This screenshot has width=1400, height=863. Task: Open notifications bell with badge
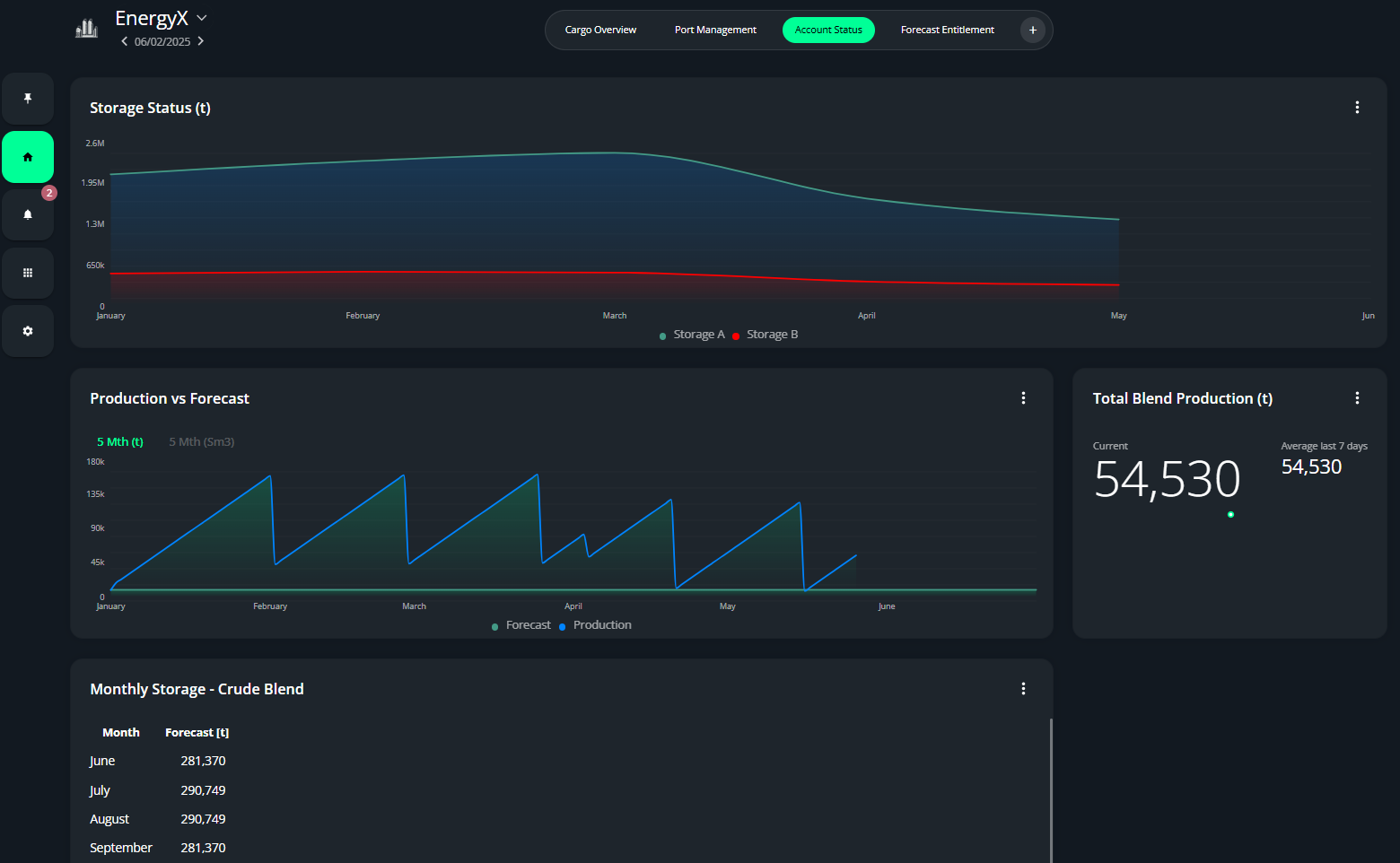28,214
